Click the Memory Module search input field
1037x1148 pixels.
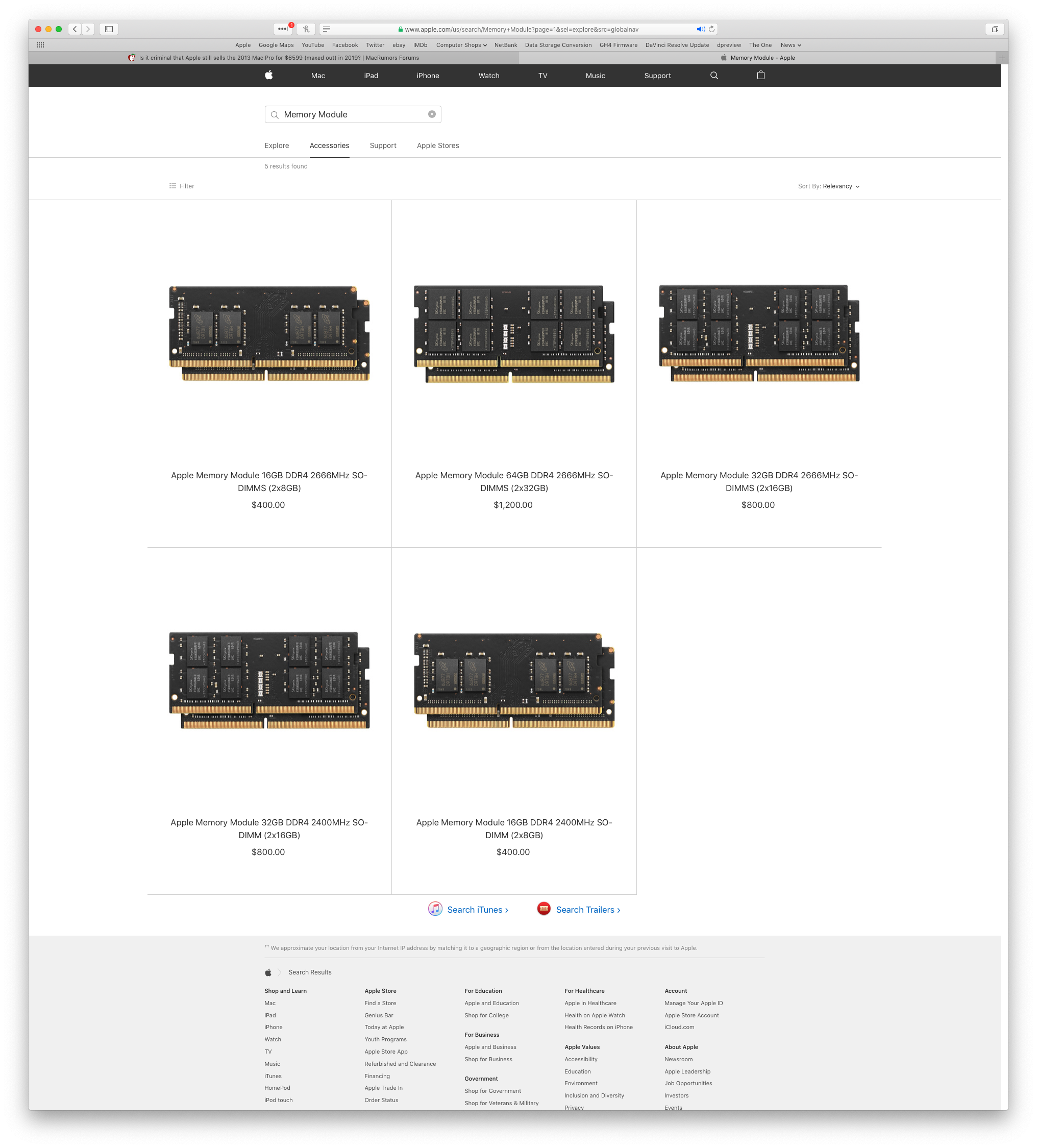(x=353, y=114)
